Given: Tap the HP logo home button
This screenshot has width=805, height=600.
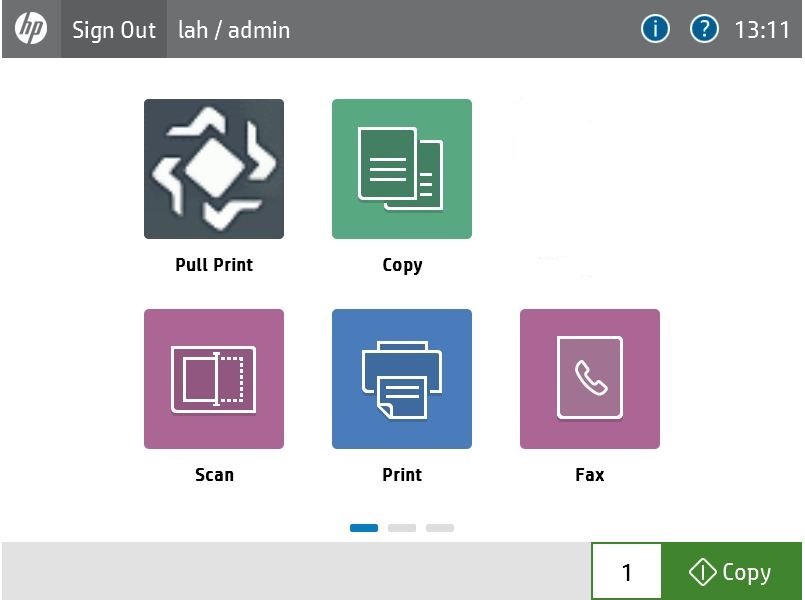Looking at the screenshot, I should click(30, 29).
